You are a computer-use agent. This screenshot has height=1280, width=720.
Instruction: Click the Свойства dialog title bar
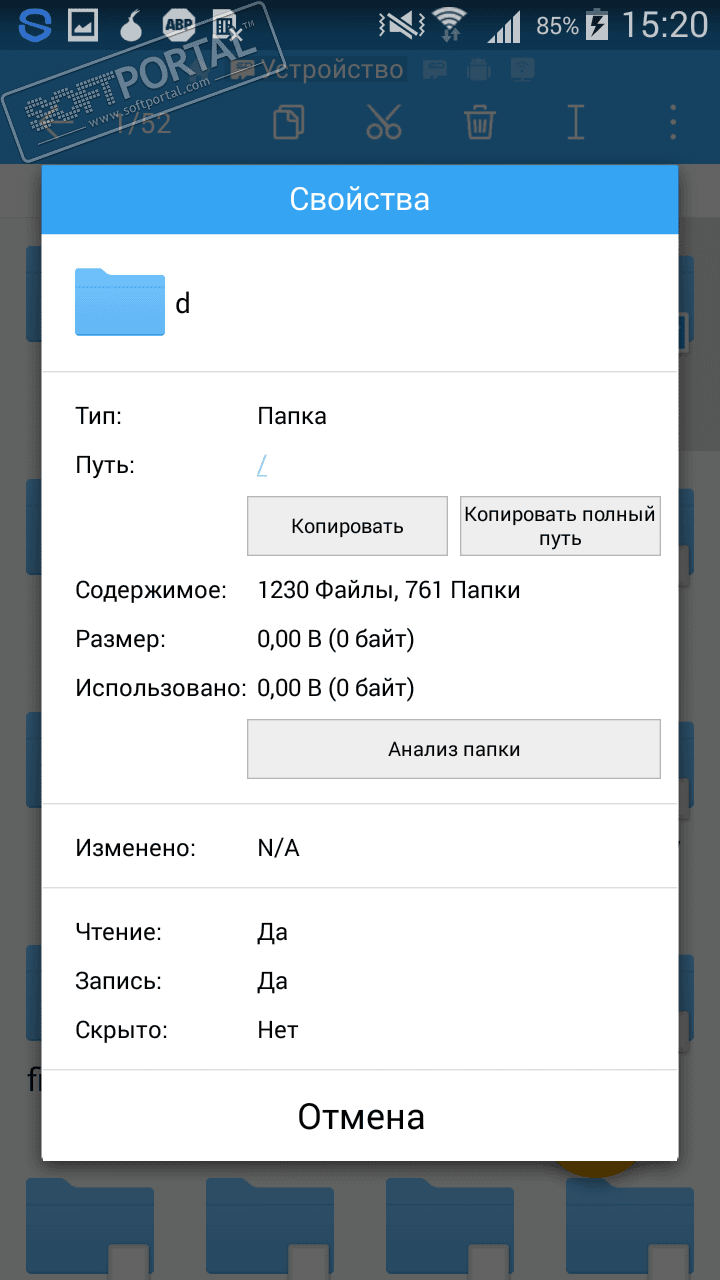point(360,199)
